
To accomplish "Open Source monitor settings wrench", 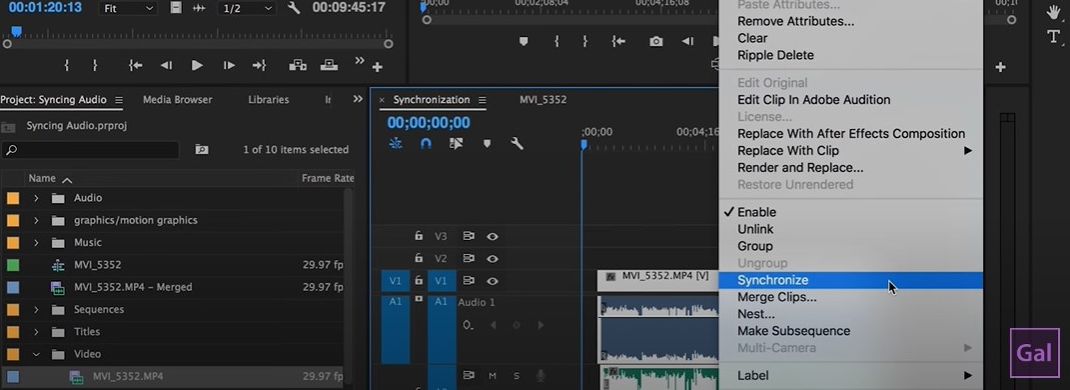I will pos(294,8).
